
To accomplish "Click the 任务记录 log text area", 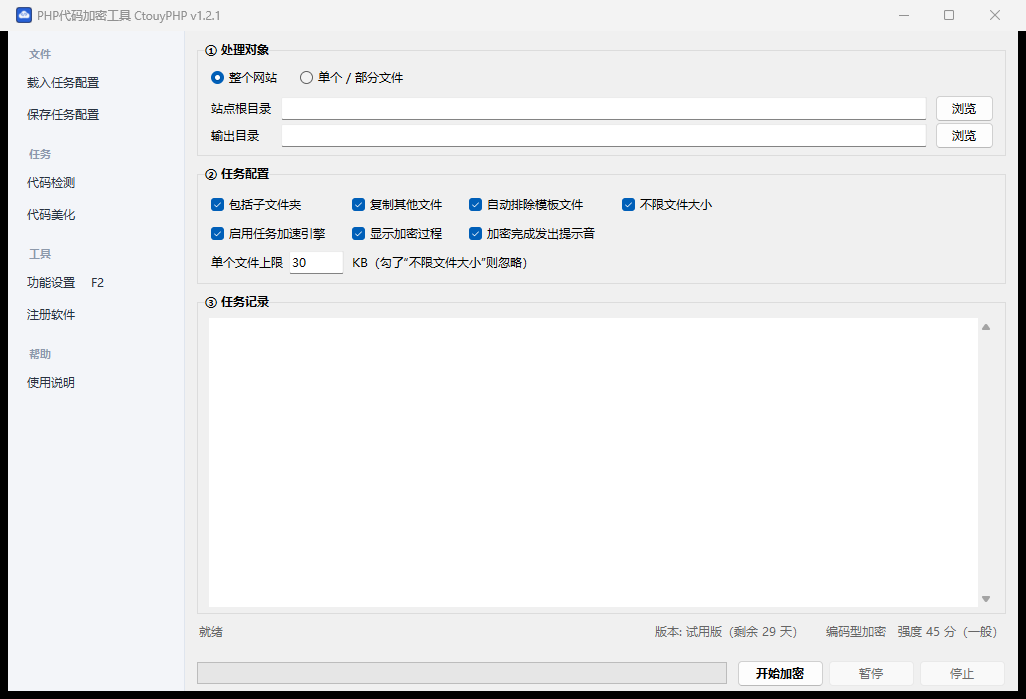I will (593, 463).
